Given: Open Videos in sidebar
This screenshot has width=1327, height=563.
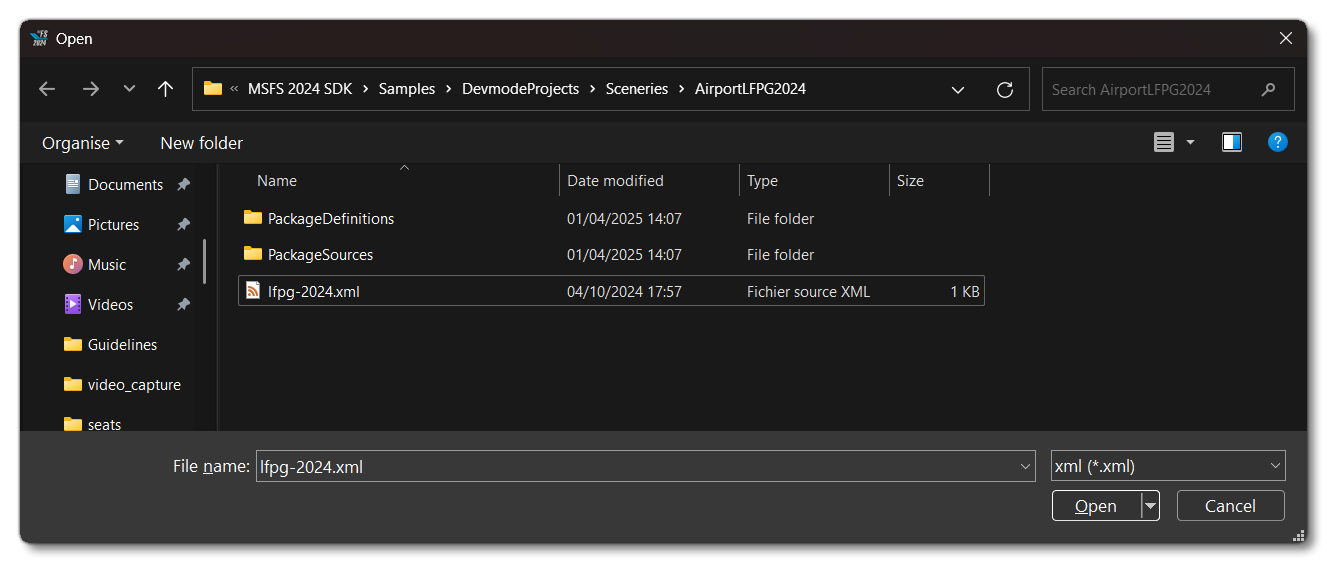Looking at the screenshot, I should 110,304.
